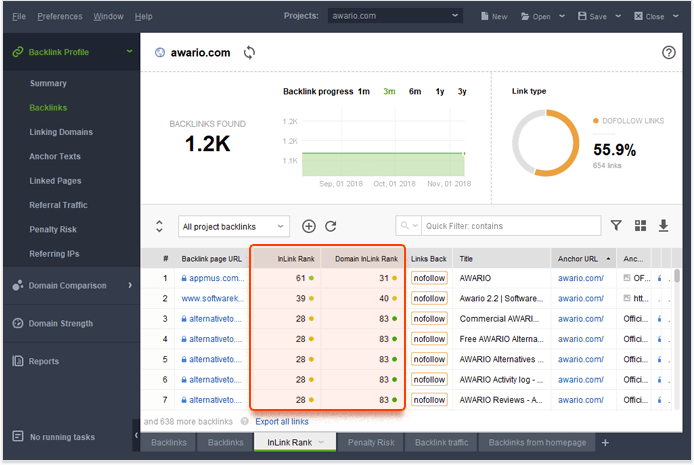Open the All project backlinks dropdown
Screen dimensions: 694x465
tap(234, 227)
